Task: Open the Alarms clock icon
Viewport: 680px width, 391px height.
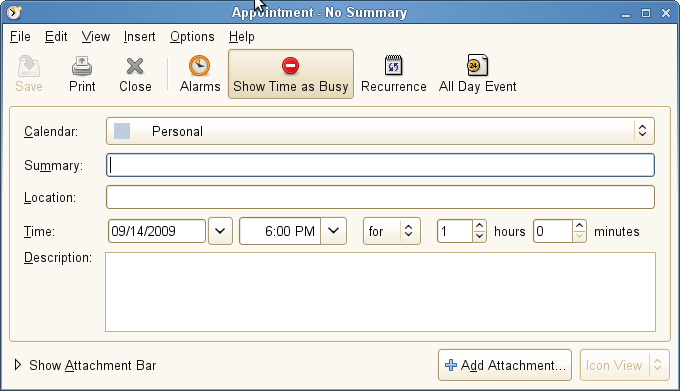Action: [x=199, y=66]
